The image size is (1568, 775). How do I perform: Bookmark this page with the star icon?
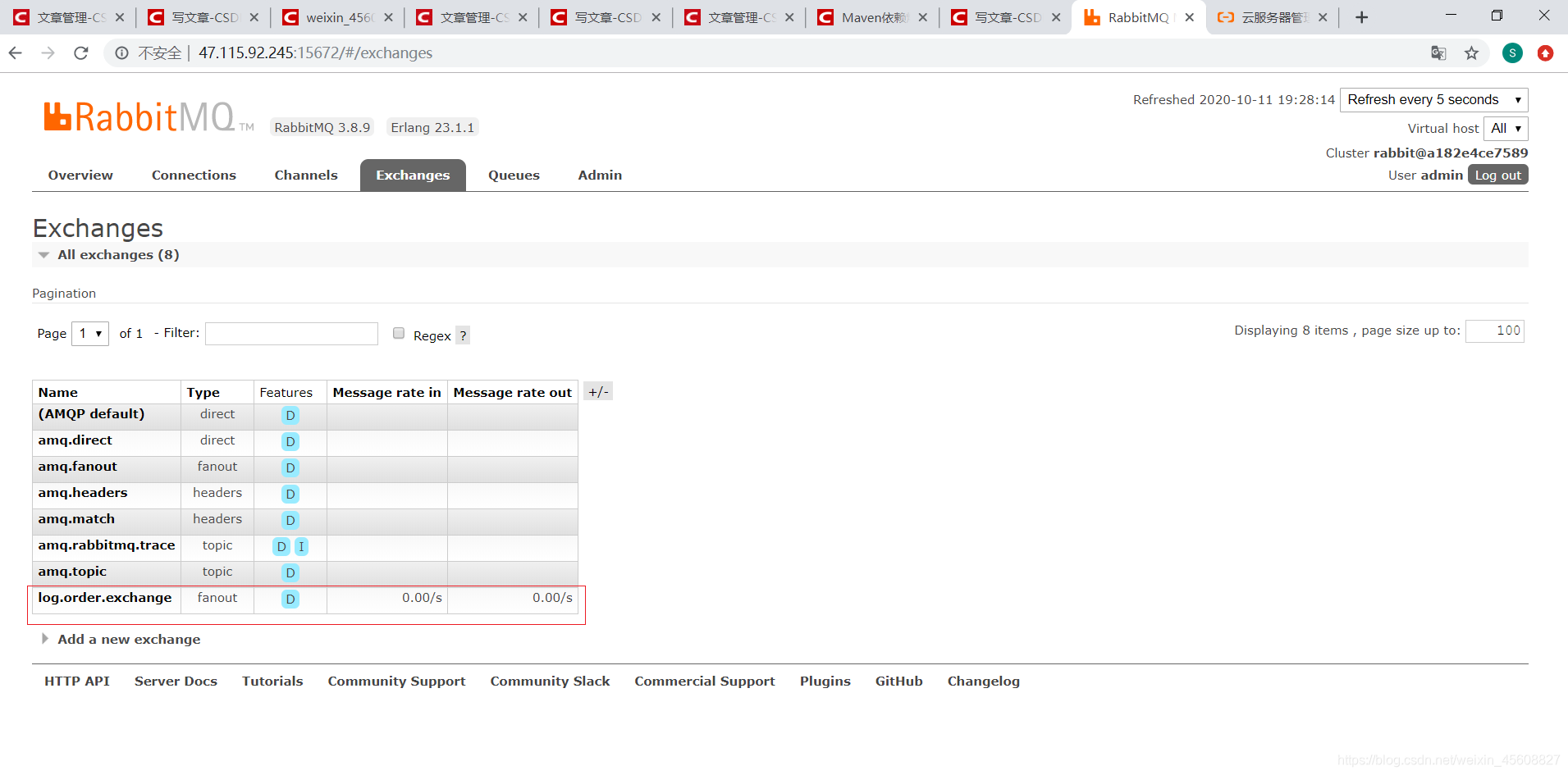(x=1472, y=53)
